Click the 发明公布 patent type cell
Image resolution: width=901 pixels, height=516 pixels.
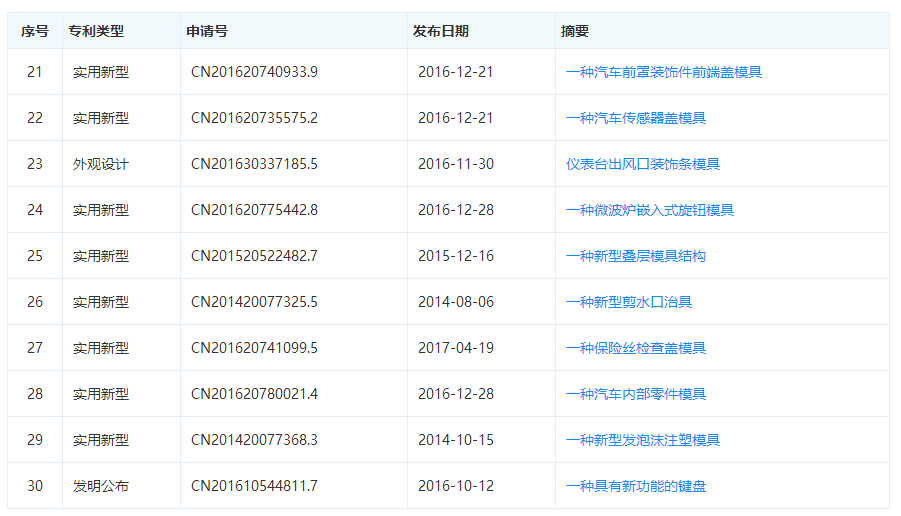[x=100, y=486]
